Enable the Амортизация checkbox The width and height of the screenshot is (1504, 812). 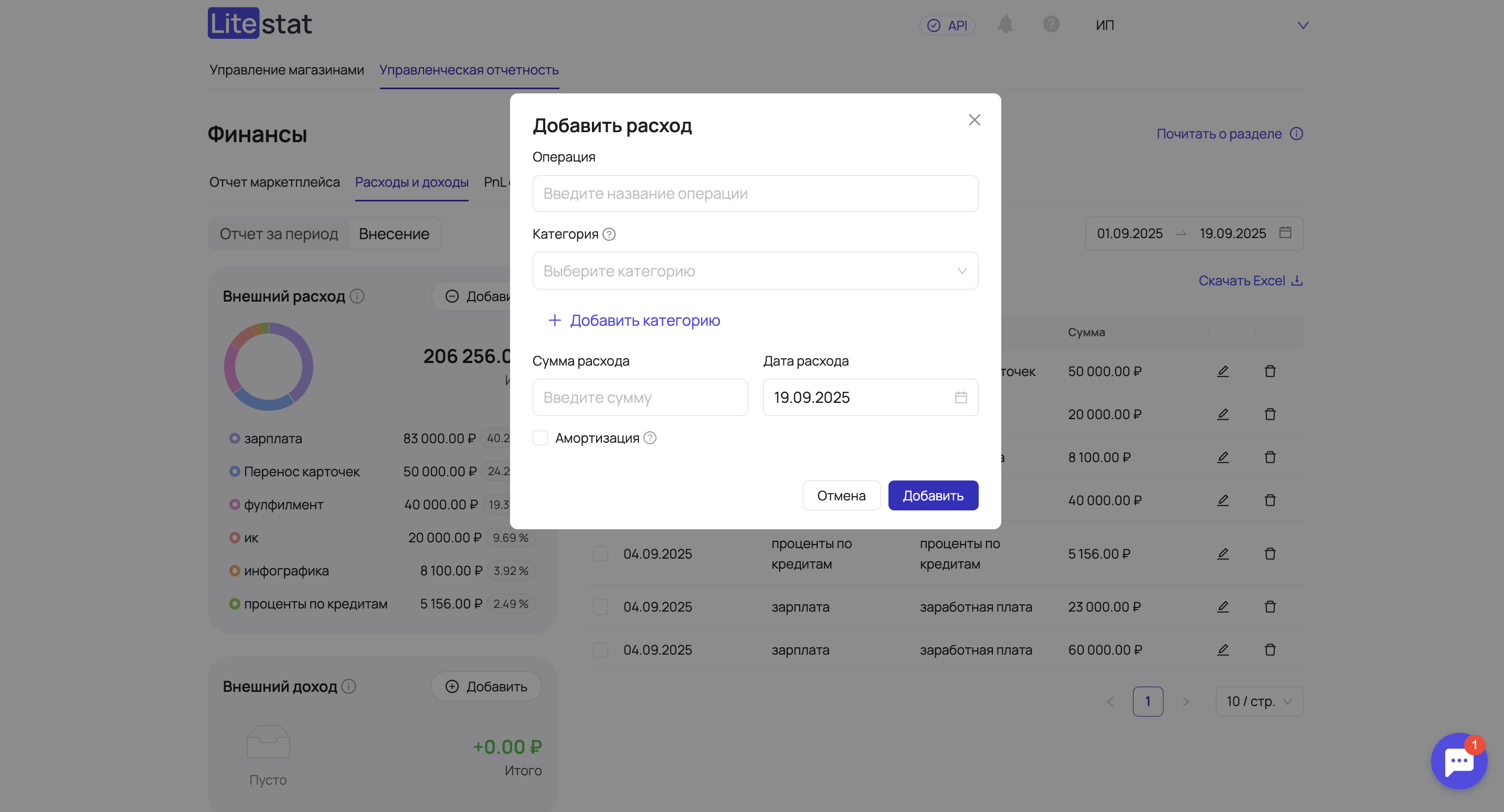(540, 438)
